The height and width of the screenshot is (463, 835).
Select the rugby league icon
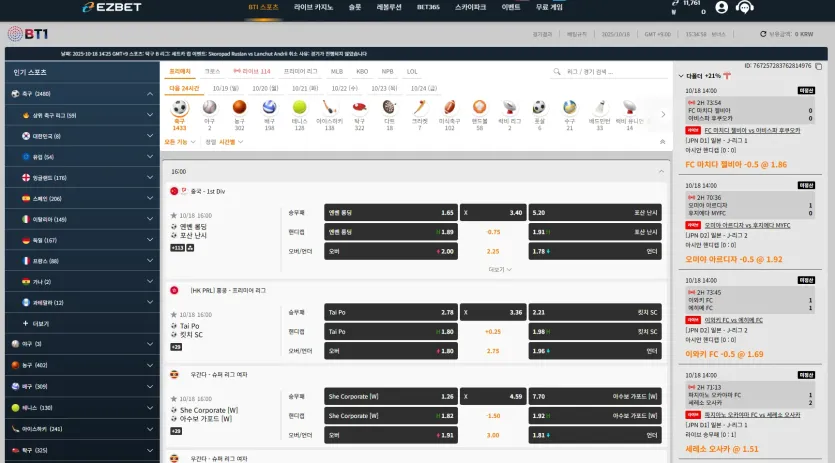click(x=509, y=108)
